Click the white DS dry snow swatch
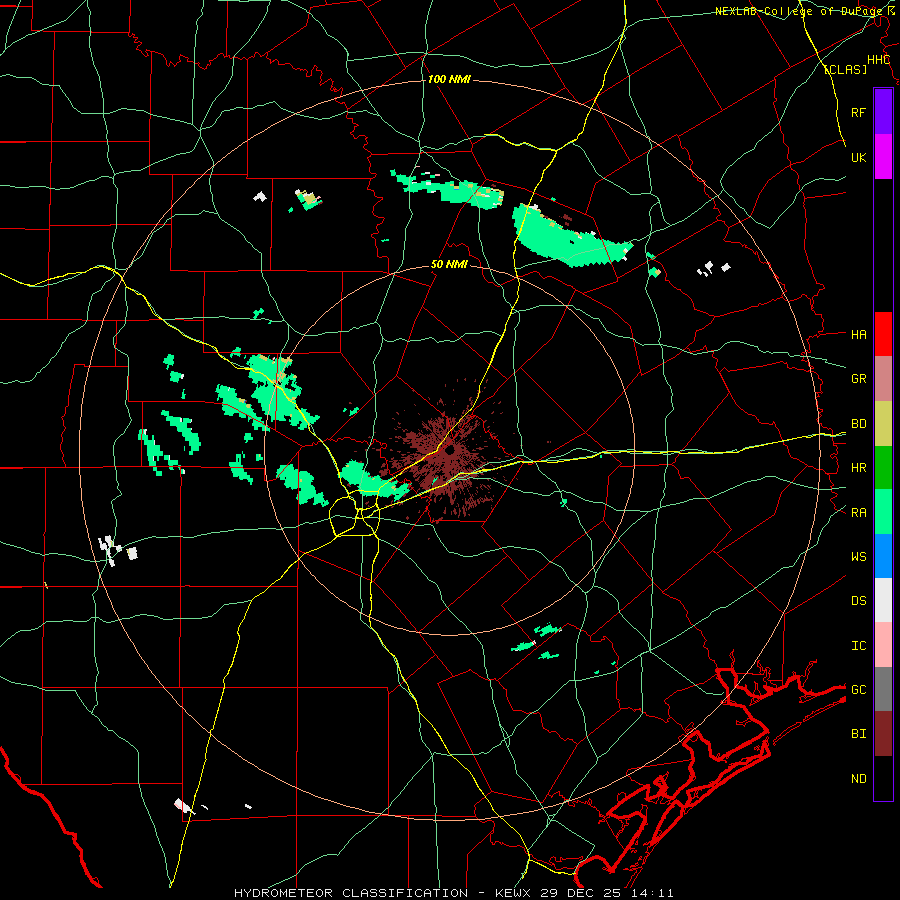The width and height of the screenshot is (900, 900). tap(883, 600)
